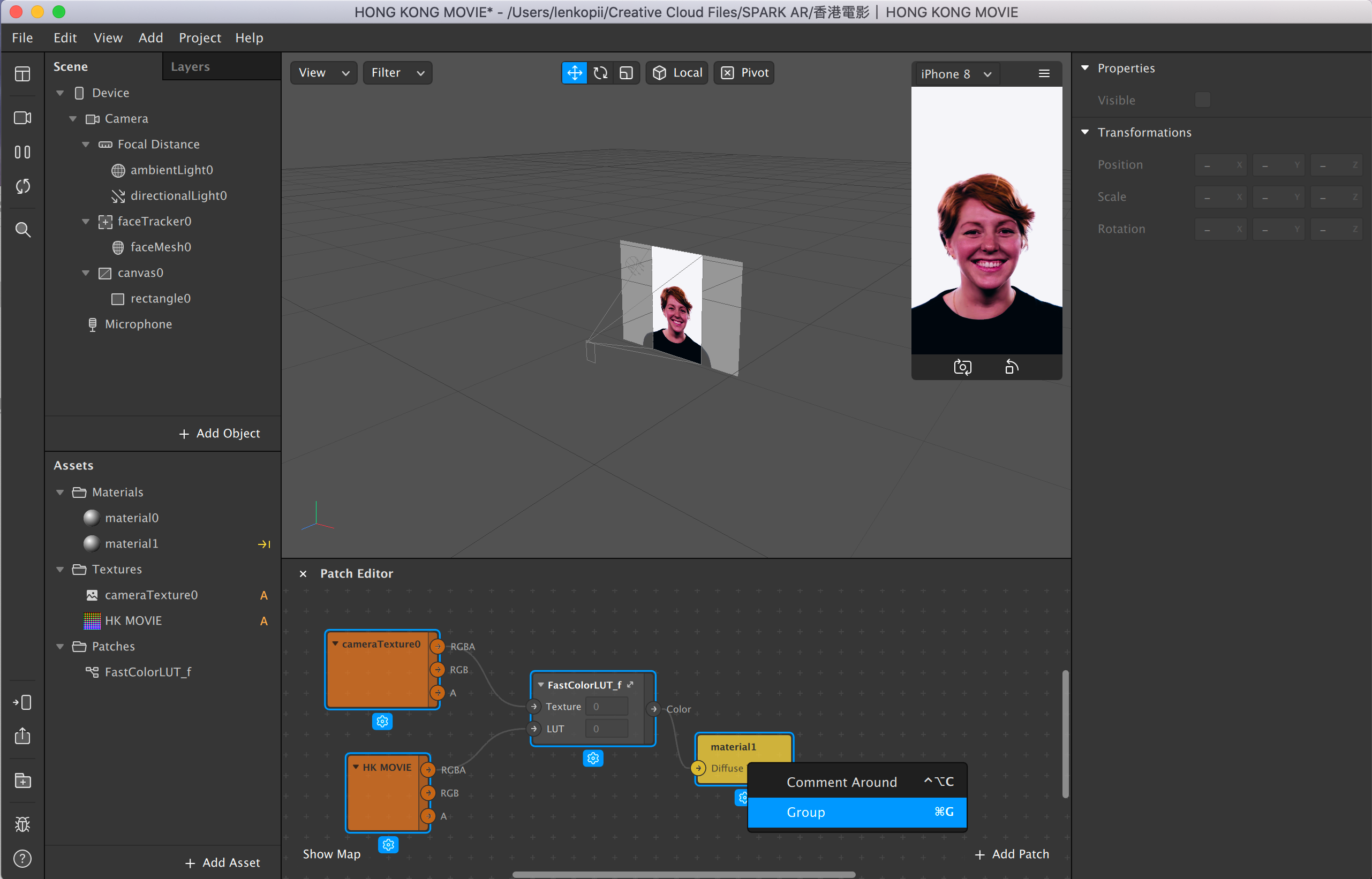
Task: Click the simulator rotate device icon
Action: click(x=1011, y=367)
